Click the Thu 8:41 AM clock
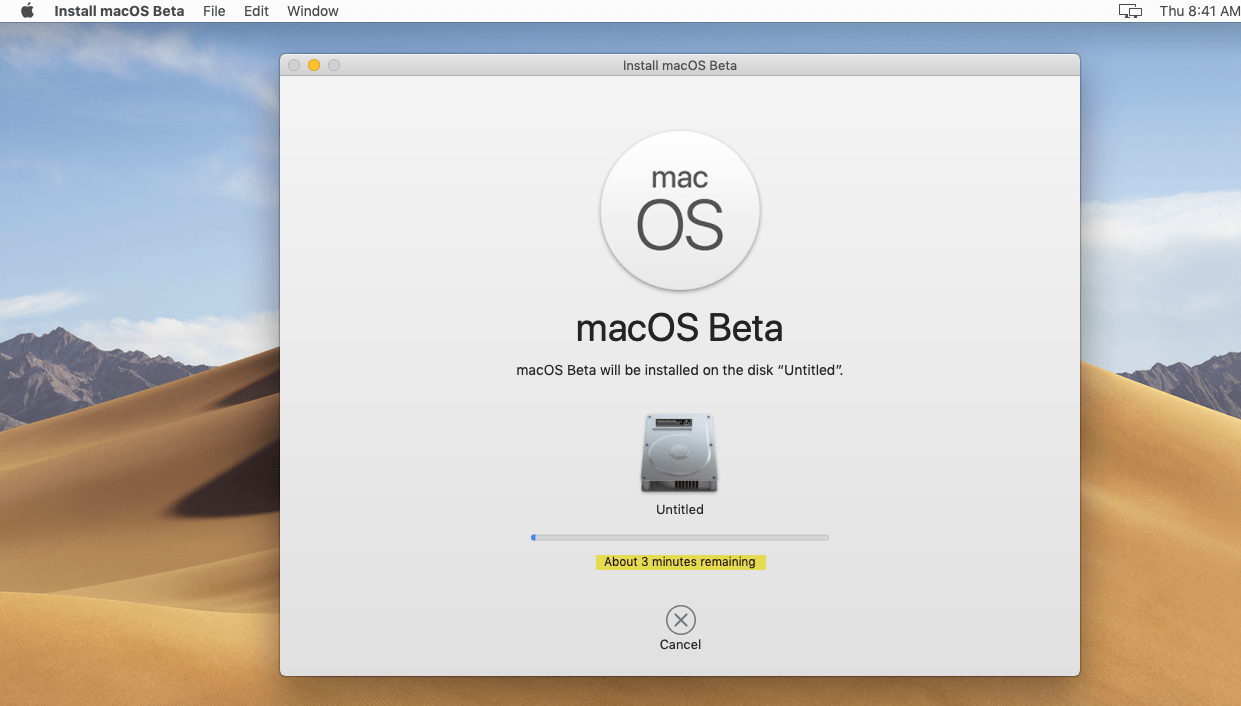The image size is (1241, 706). [x=1199, y=11]
